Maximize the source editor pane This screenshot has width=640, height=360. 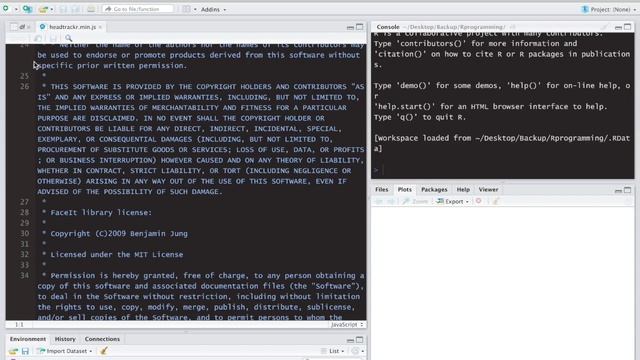360,27
